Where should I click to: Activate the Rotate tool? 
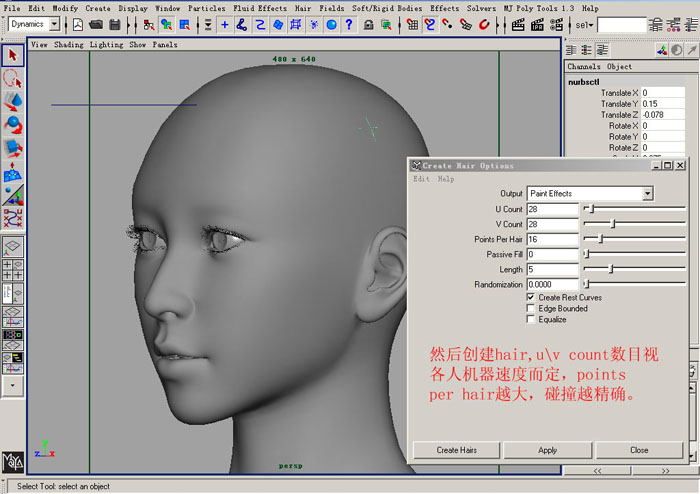pos(12,125)
